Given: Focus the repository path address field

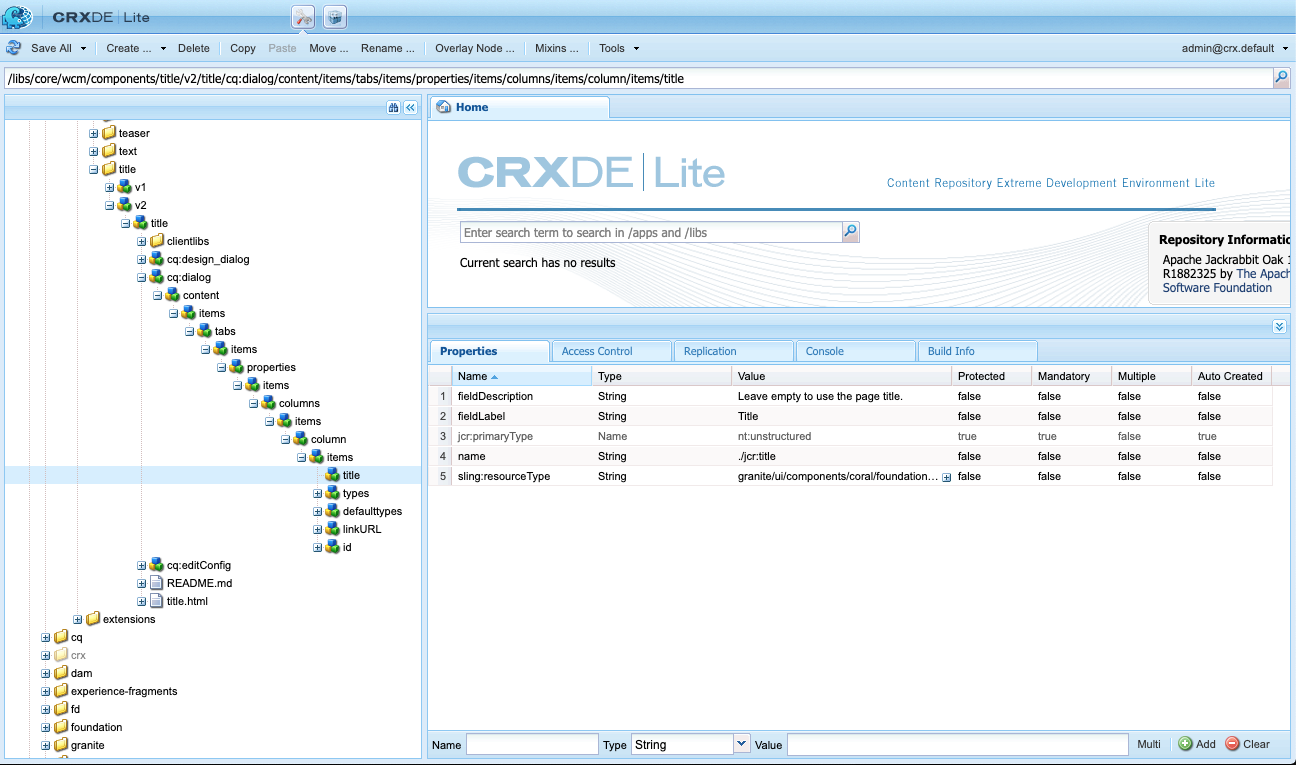Looking at the screenshot, I should [638, 78].
